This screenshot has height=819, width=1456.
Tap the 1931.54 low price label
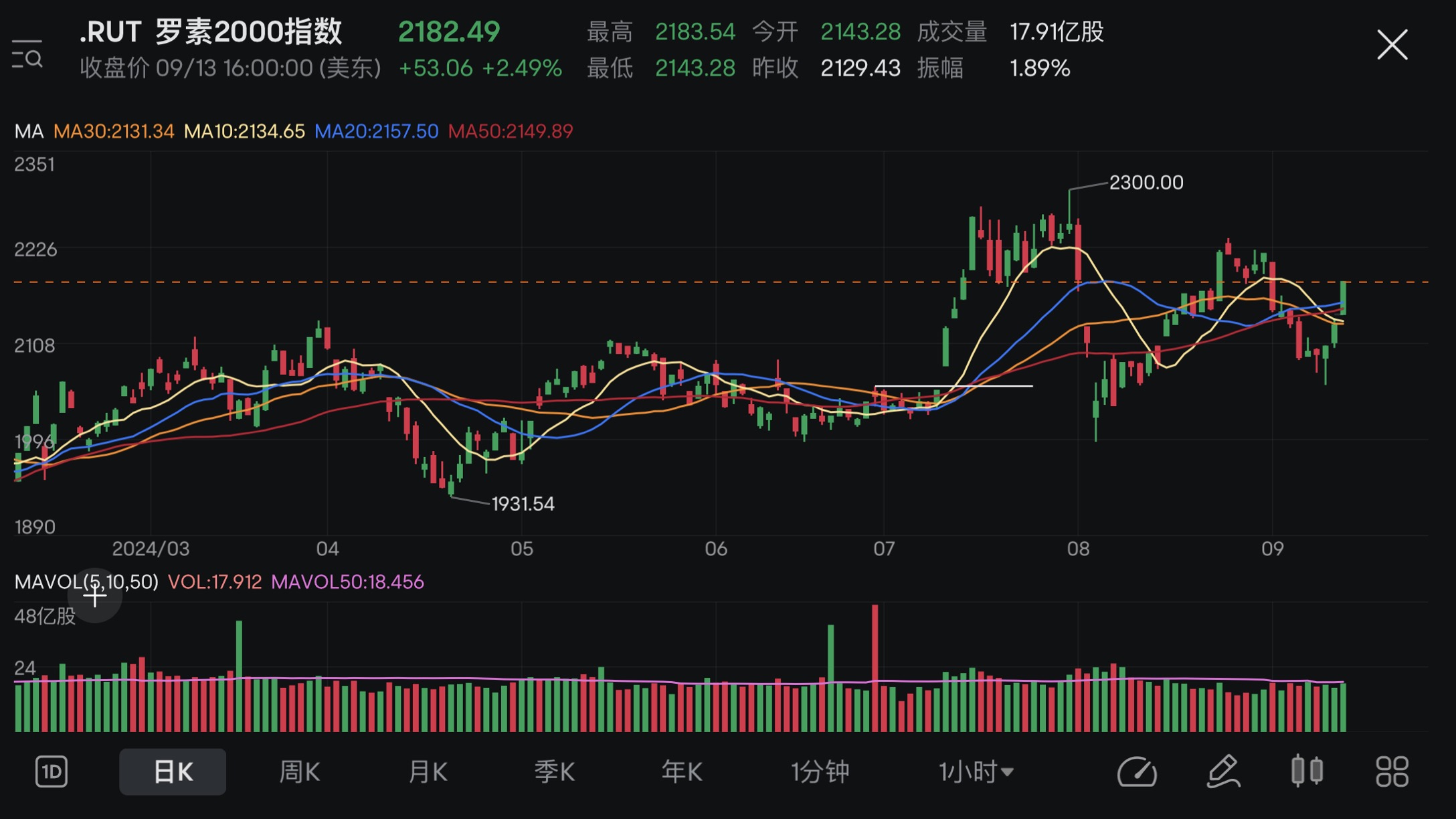coord(523,504)
